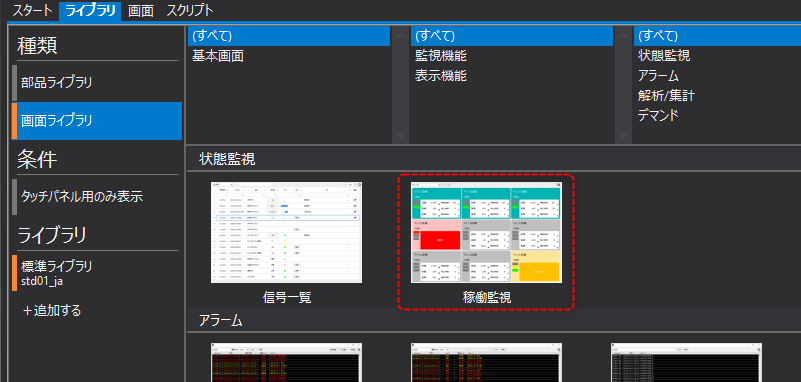Select (すべて) in the rightmost filter list

[717, 36]
